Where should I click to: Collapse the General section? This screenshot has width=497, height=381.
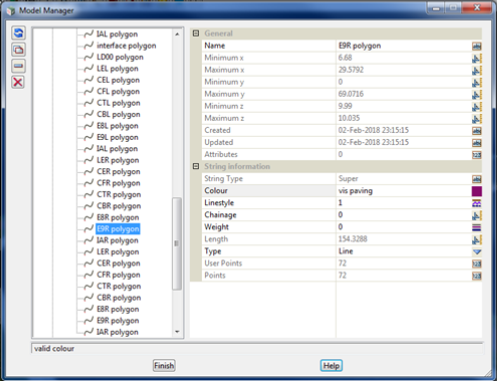[x=196, y=33]
